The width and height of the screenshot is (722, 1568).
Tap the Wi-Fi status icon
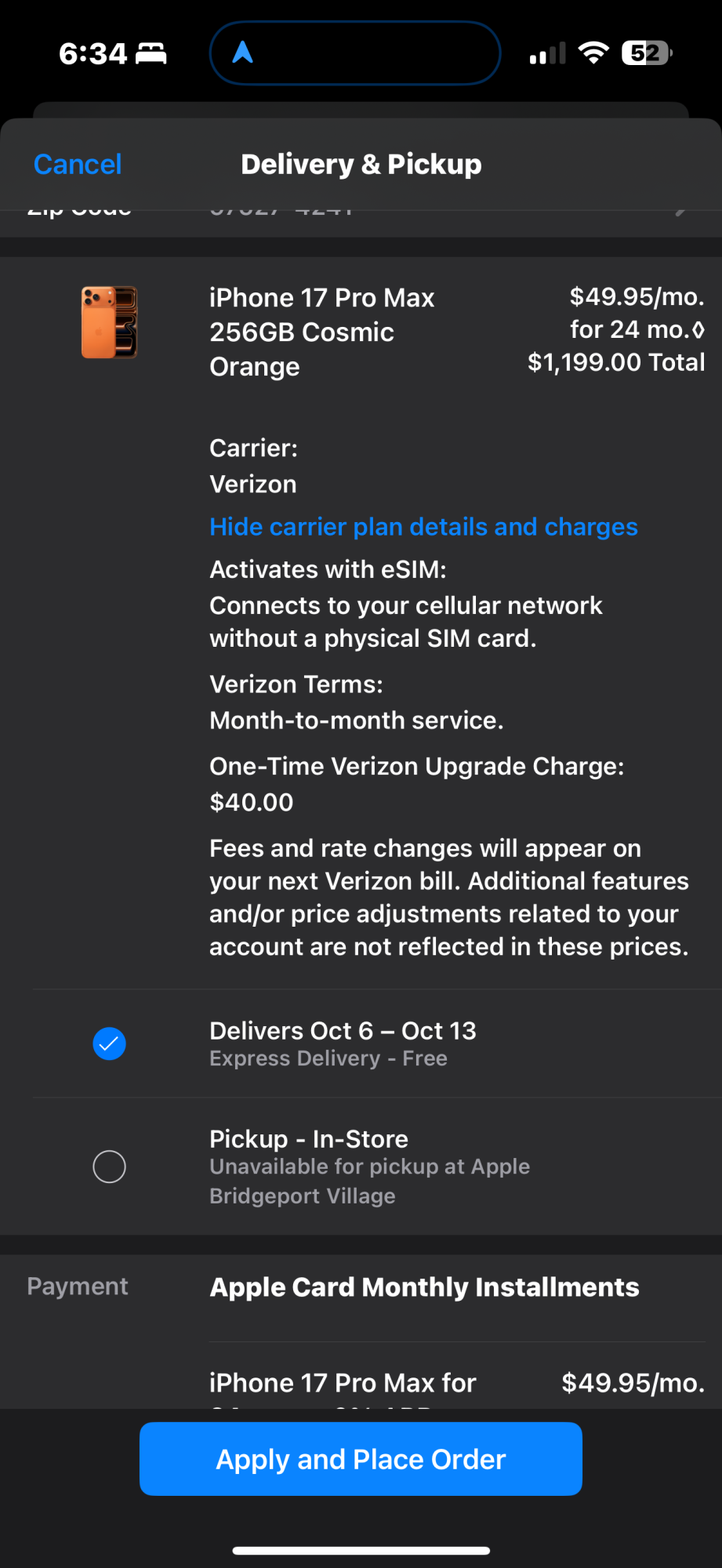[593, 53]
